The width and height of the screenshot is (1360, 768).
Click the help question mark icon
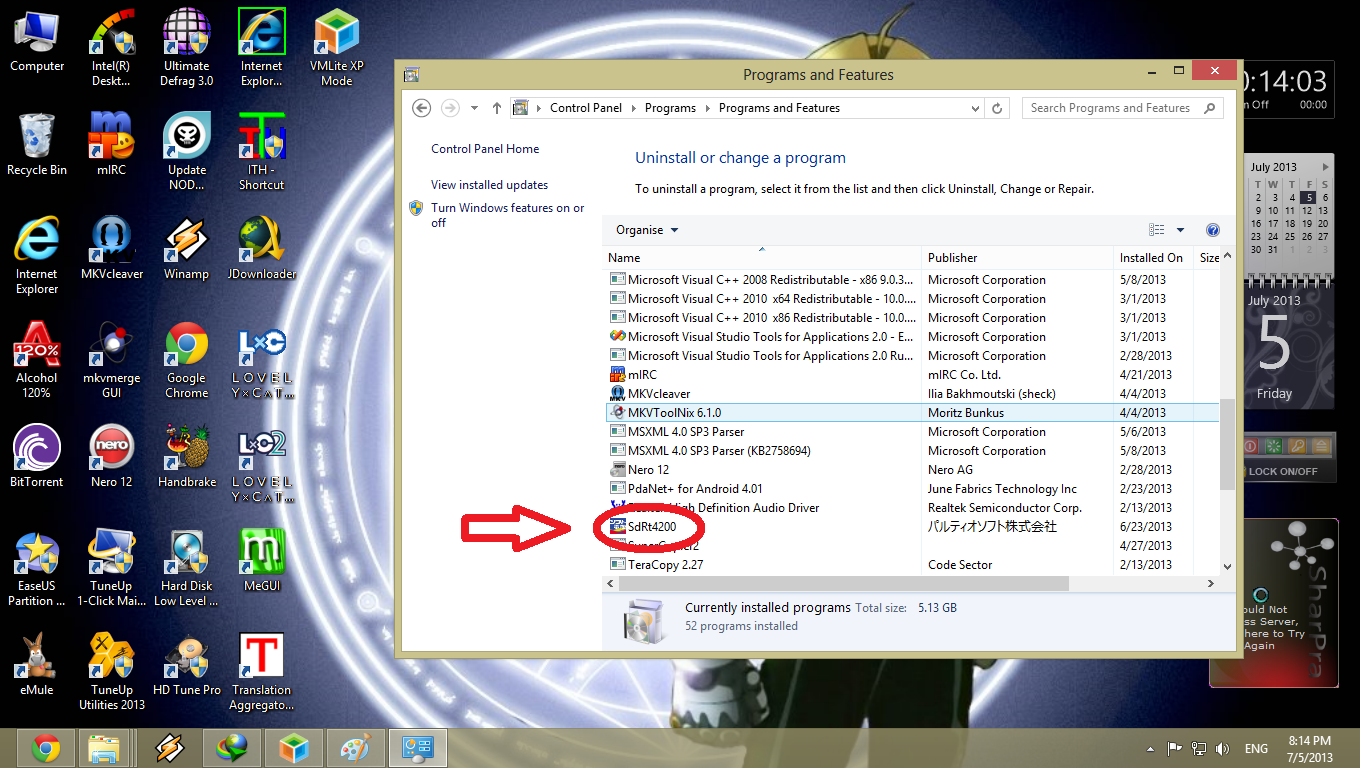click(1213, 230)
